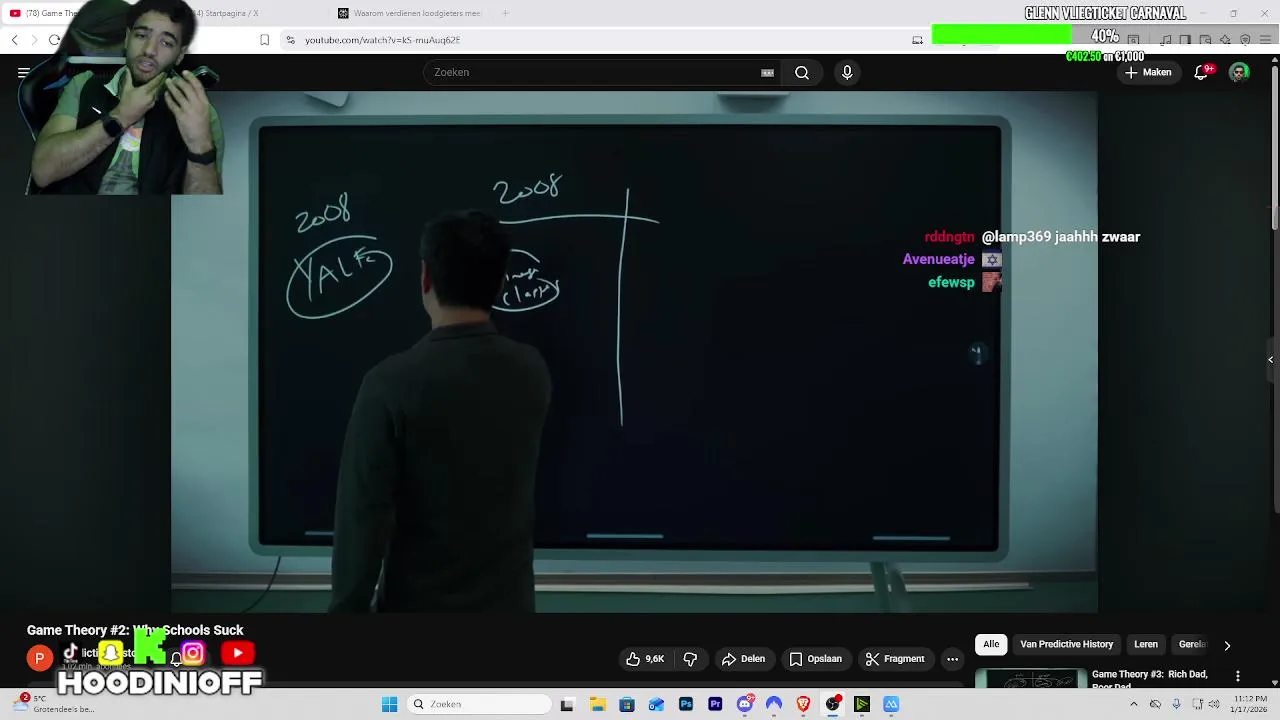1280x720 pixels.
Task: Launch Premiere Pro from the taskbar
Action: pyautogui.click(x=715, y=704)
